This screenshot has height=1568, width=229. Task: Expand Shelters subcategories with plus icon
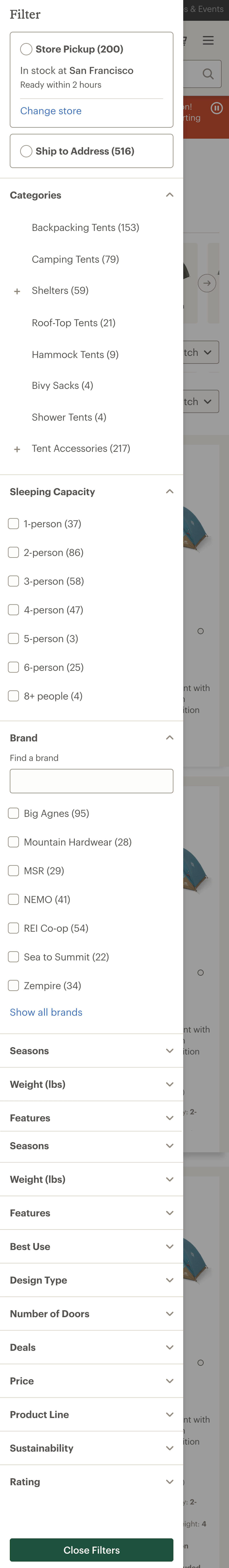[x=17, y=291]
